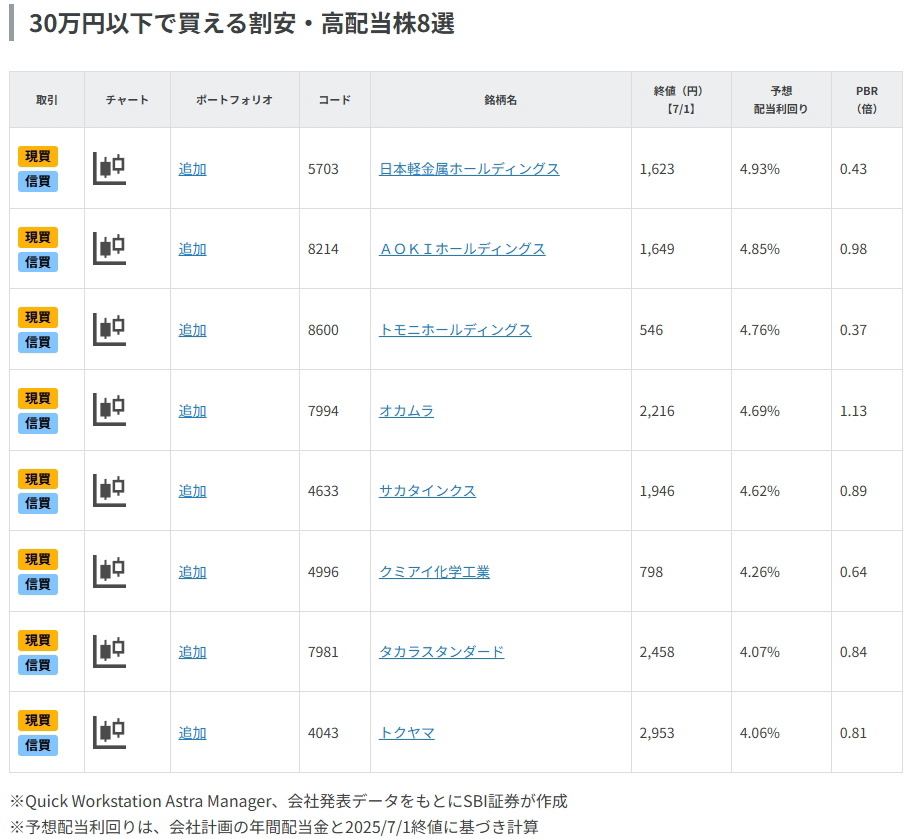Open chart icon for 日本軽金属ホールディングス
This screenshot has height=839, width=910.
click(110, 169)
